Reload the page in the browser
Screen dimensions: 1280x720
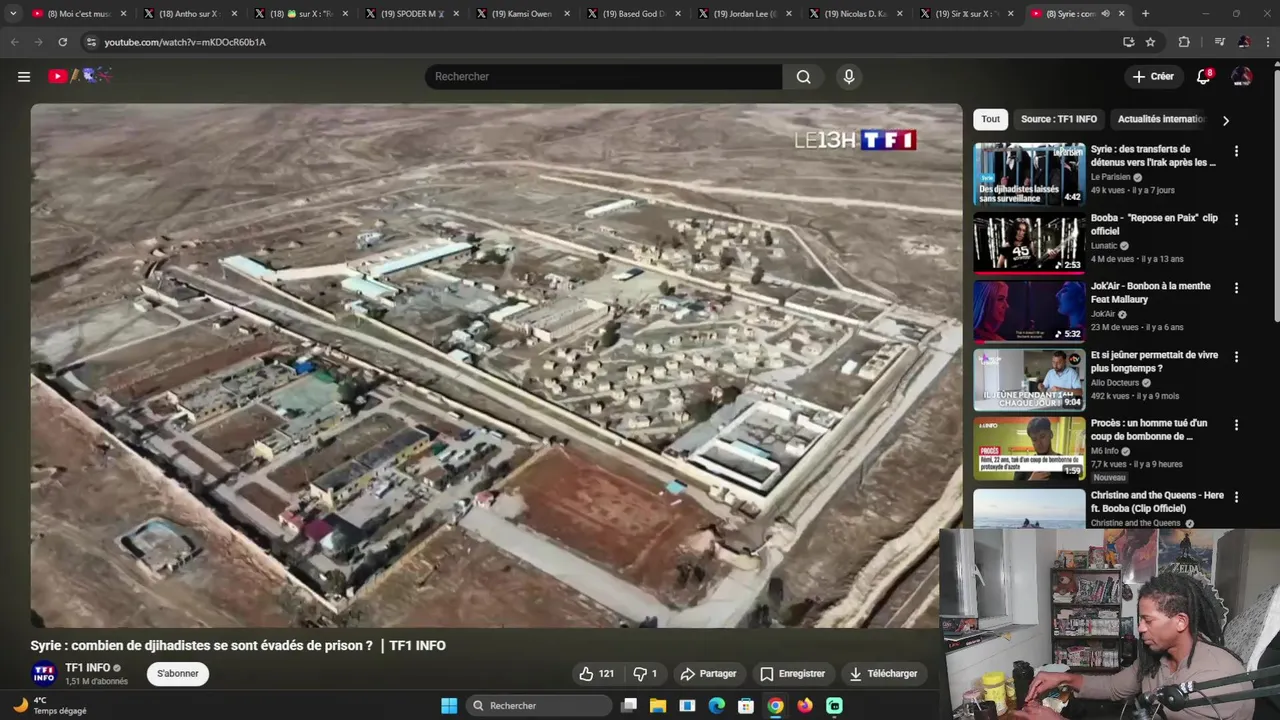(x=62, y=42)
